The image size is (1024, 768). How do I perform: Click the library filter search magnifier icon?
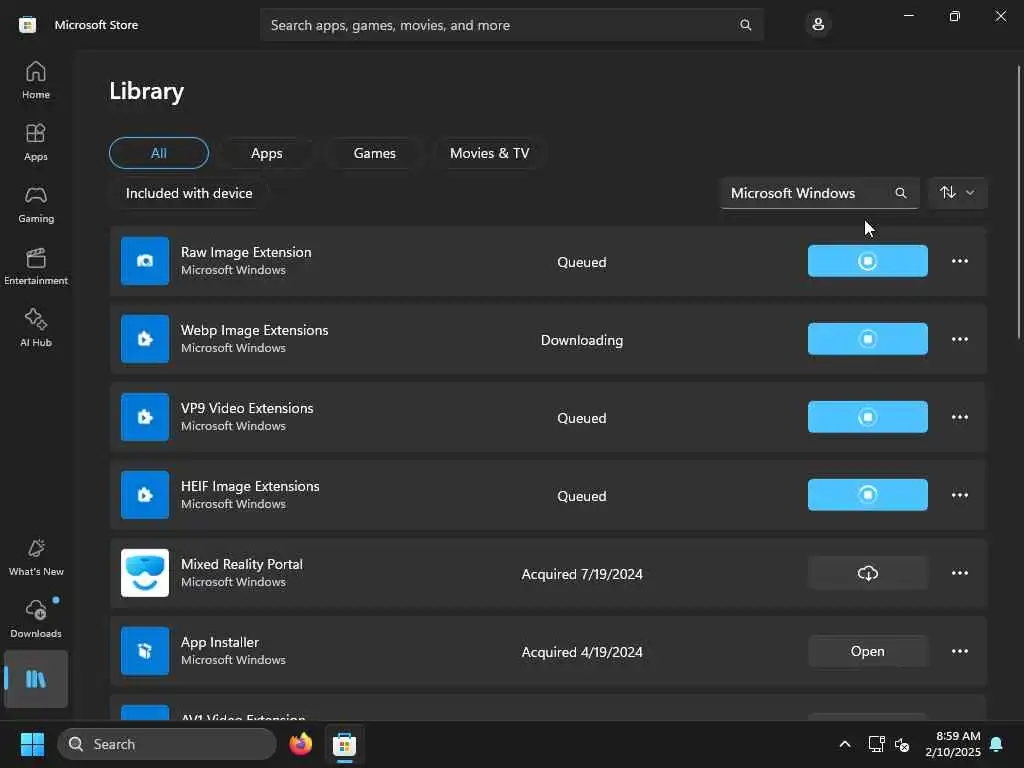901,193
